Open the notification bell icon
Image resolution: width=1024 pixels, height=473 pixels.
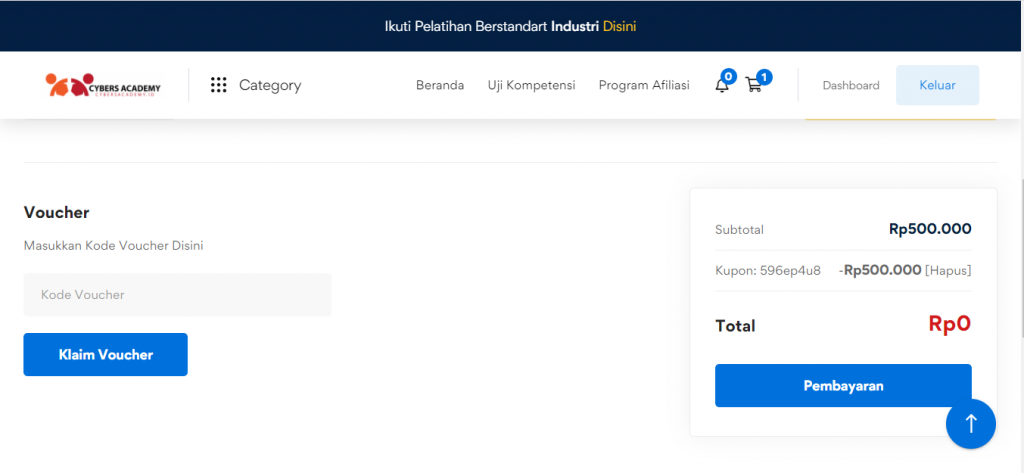point(721,86)
